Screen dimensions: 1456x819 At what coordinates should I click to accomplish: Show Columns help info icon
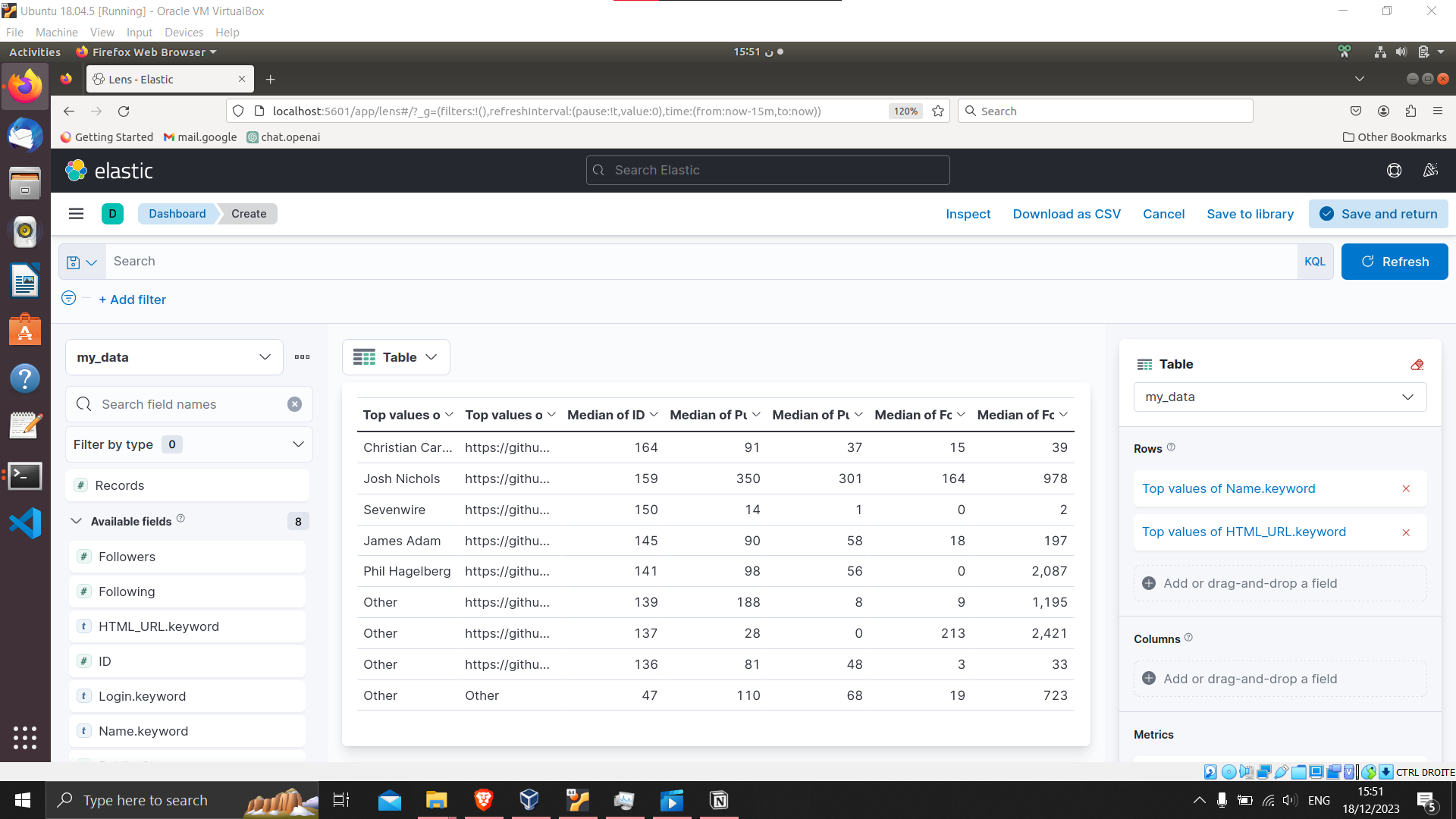pos(1188,638)
